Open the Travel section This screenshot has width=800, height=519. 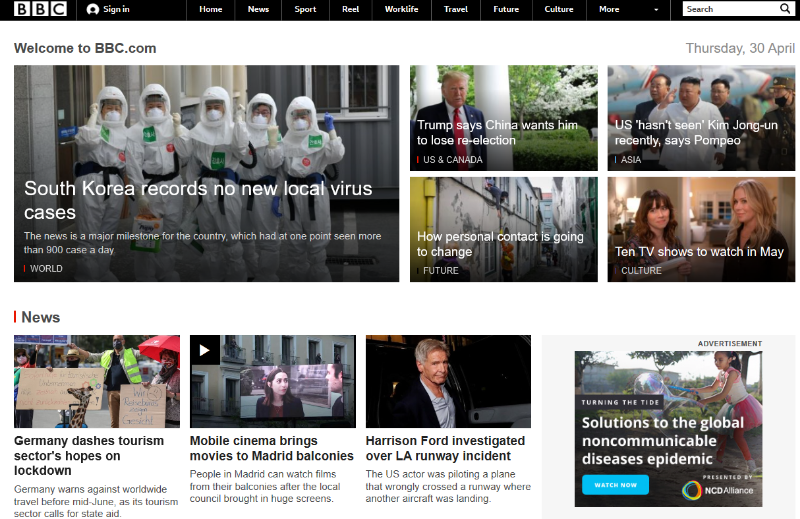pyautogui.click(x=456, y=9)
